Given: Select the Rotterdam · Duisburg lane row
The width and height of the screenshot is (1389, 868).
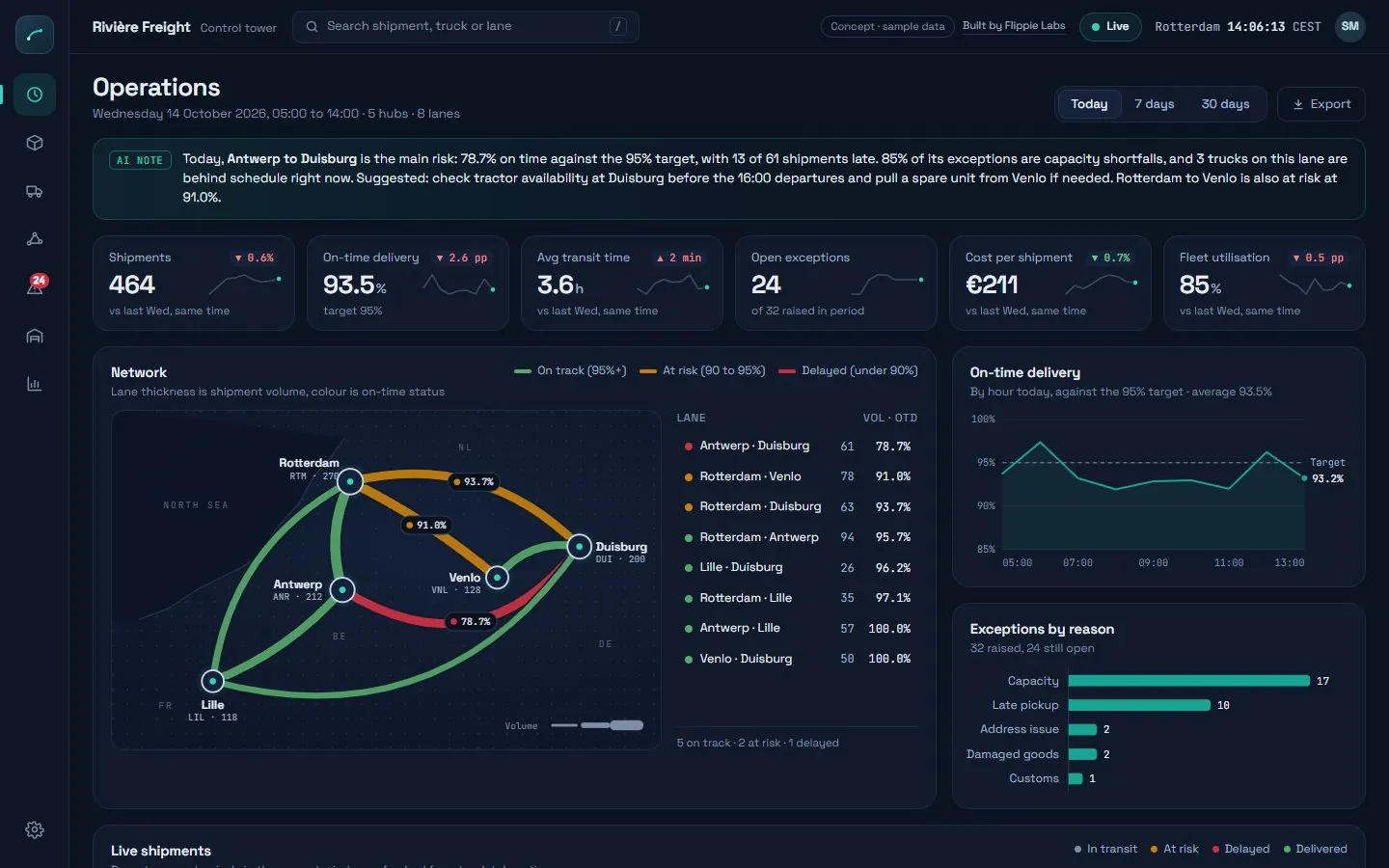Looking at the screenshot, I should point(798,506).
